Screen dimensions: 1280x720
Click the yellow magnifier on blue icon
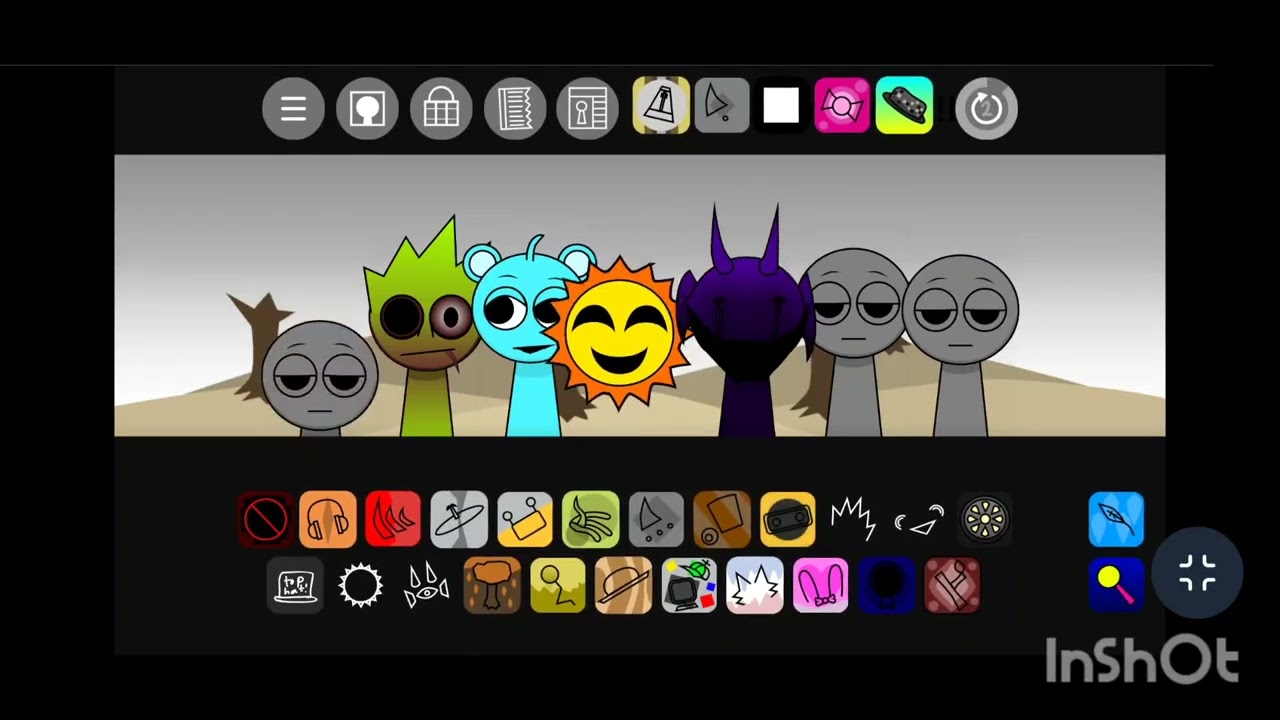click(x=1116, y=585)
